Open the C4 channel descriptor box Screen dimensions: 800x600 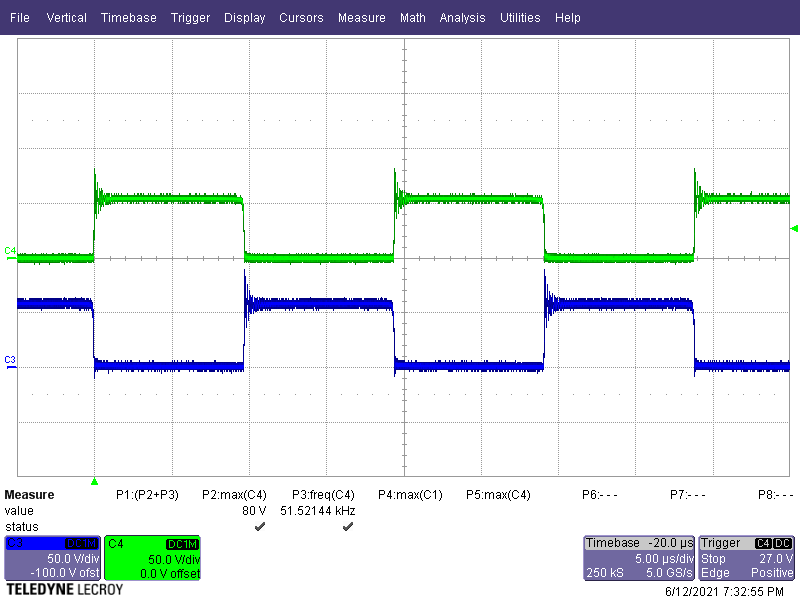[152, 558]
